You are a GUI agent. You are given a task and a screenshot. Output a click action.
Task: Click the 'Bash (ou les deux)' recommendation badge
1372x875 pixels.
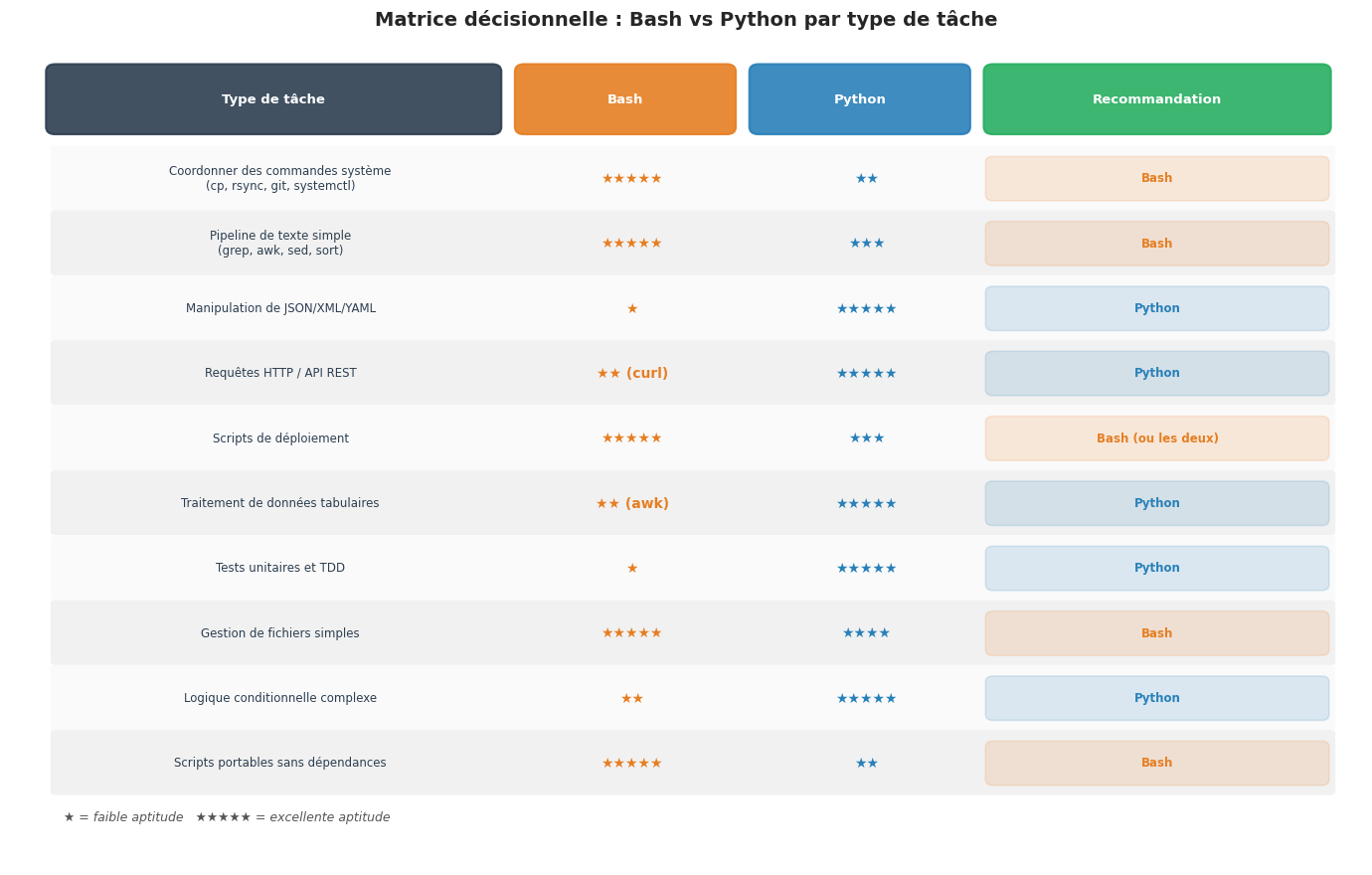1156,438
